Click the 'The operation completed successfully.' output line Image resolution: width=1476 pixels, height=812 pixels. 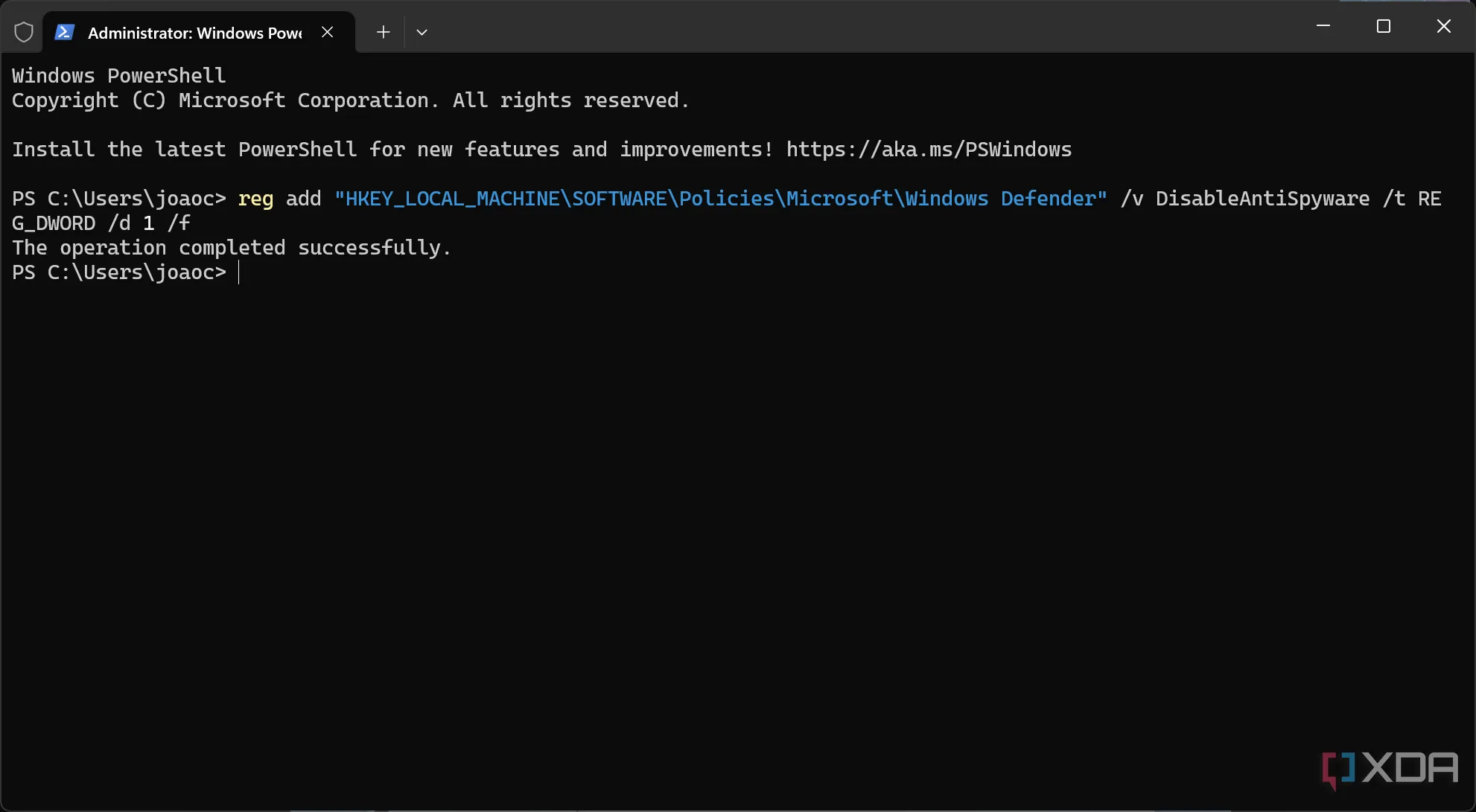232,248
